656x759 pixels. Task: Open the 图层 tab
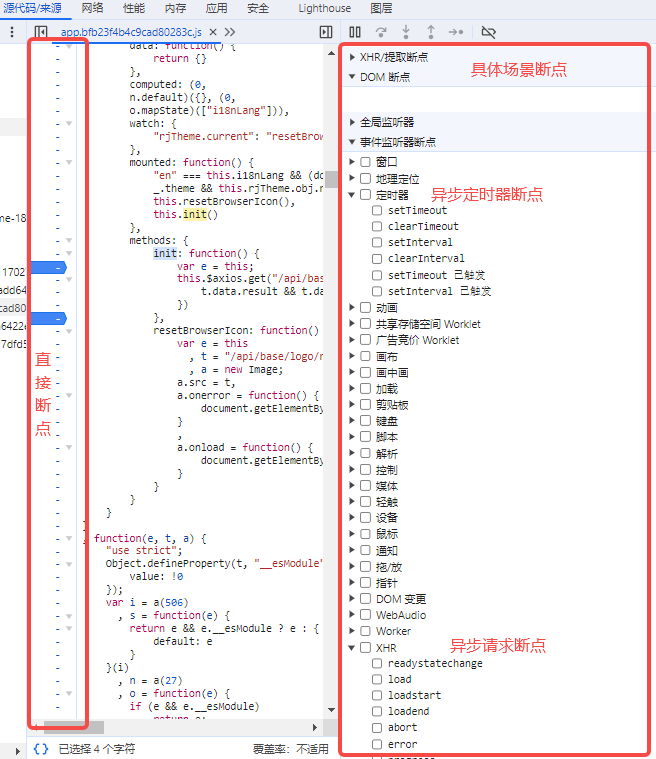click(381, 8)
